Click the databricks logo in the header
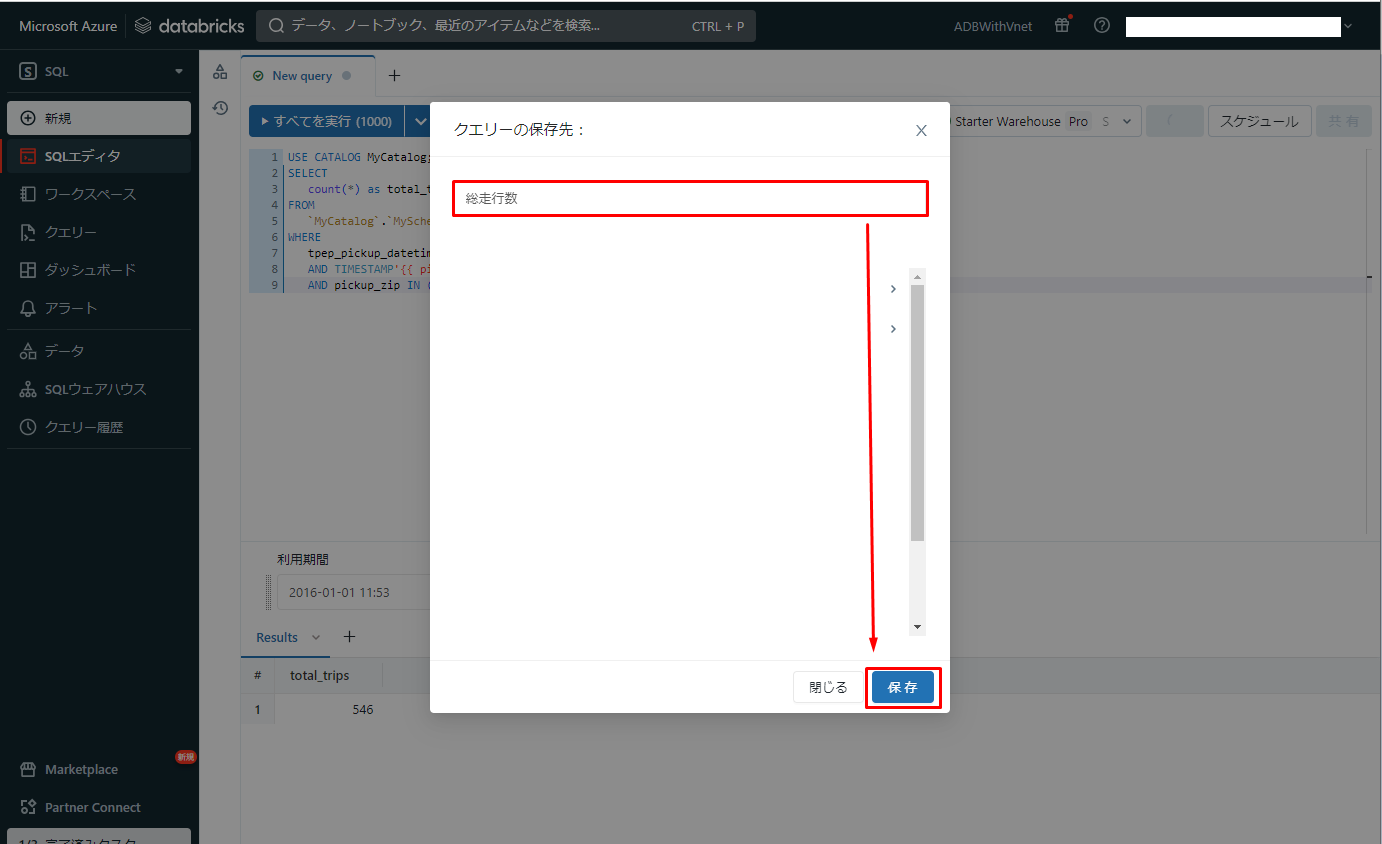 point(189,26)
